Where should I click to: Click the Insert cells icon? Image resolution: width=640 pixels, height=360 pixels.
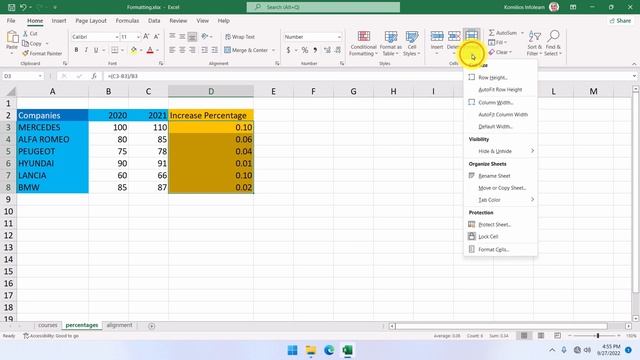click(x=437, y=37)
